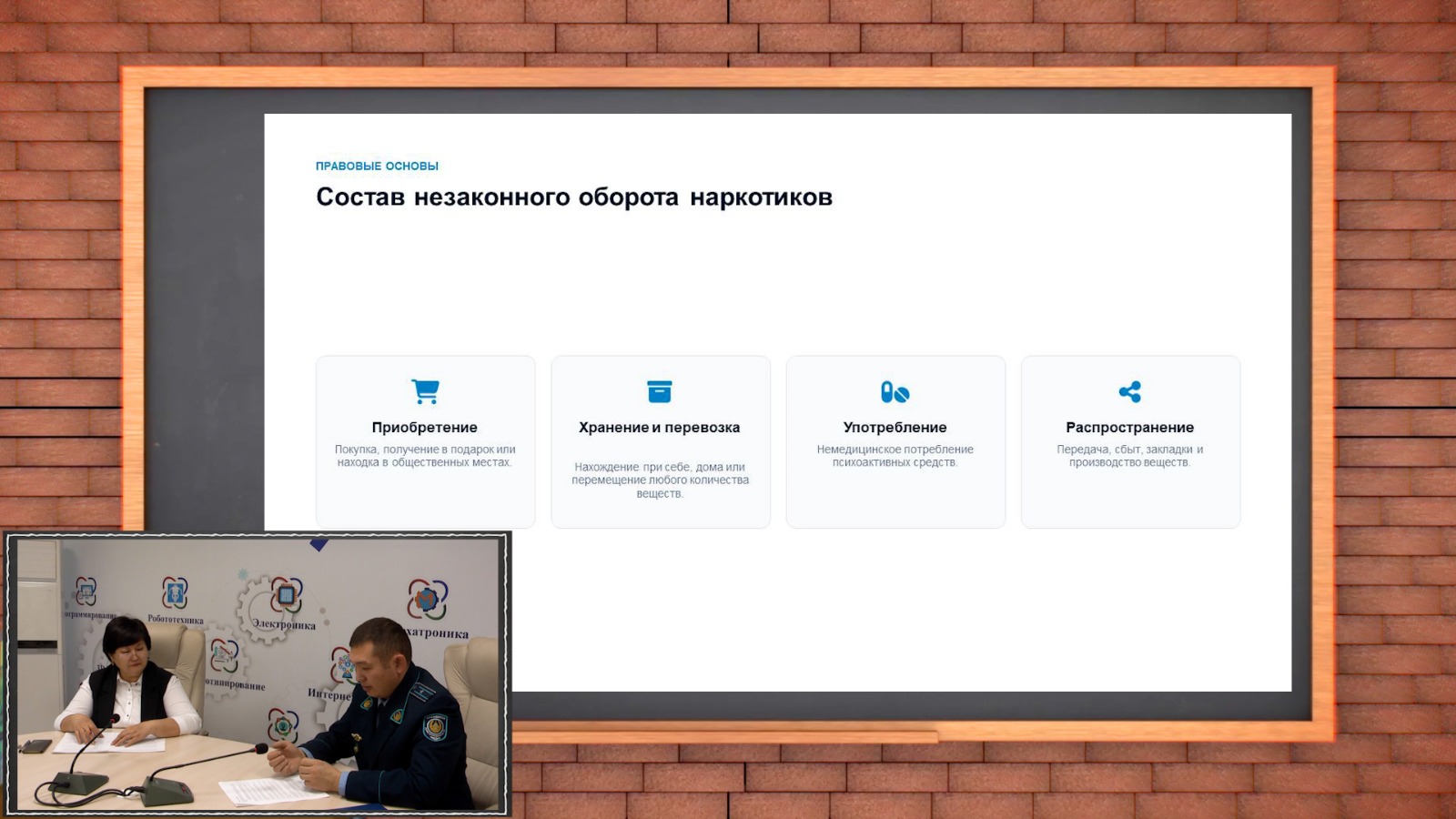Click the text Немедицинское потребление психоактивных средств
Viewport: 1456px width, 819px height.
click(895, 456)
